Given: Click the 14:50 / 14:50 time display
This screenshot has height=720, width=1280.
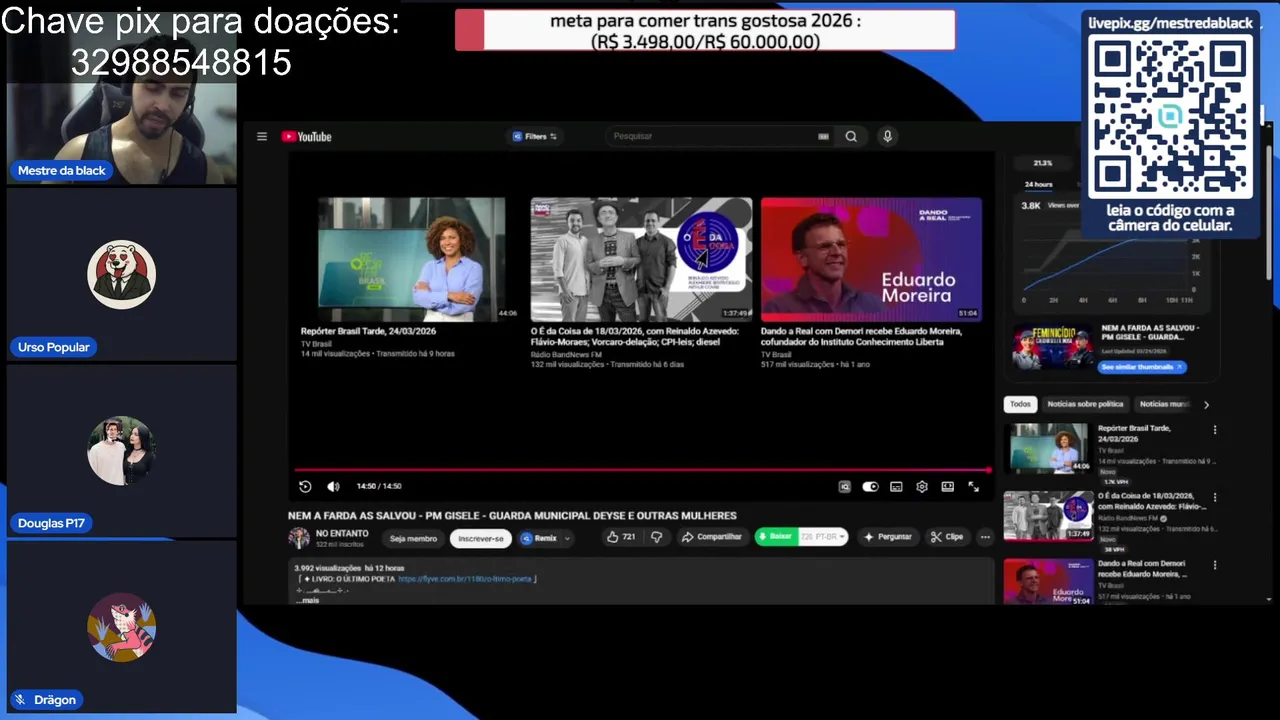Looking at the screenshot, I should tap(379, 486).
